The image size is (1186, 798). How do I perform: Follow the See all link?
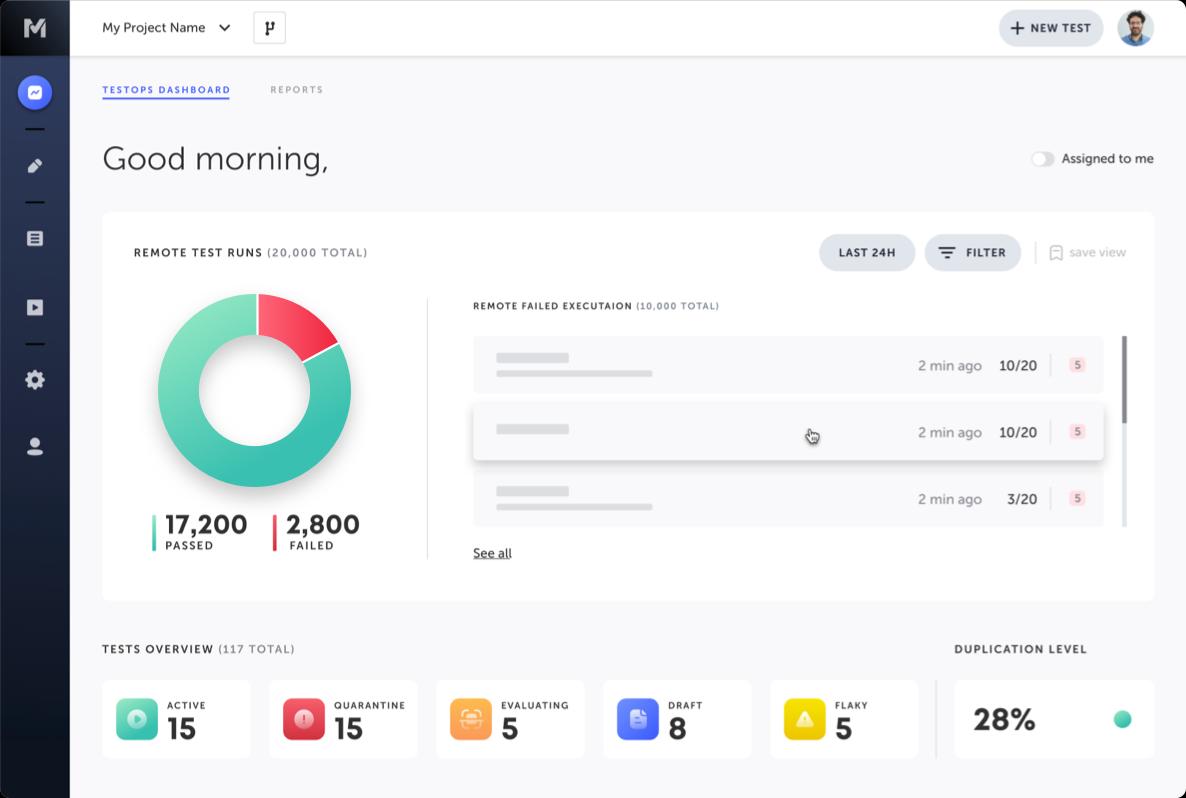click(492, 553)
